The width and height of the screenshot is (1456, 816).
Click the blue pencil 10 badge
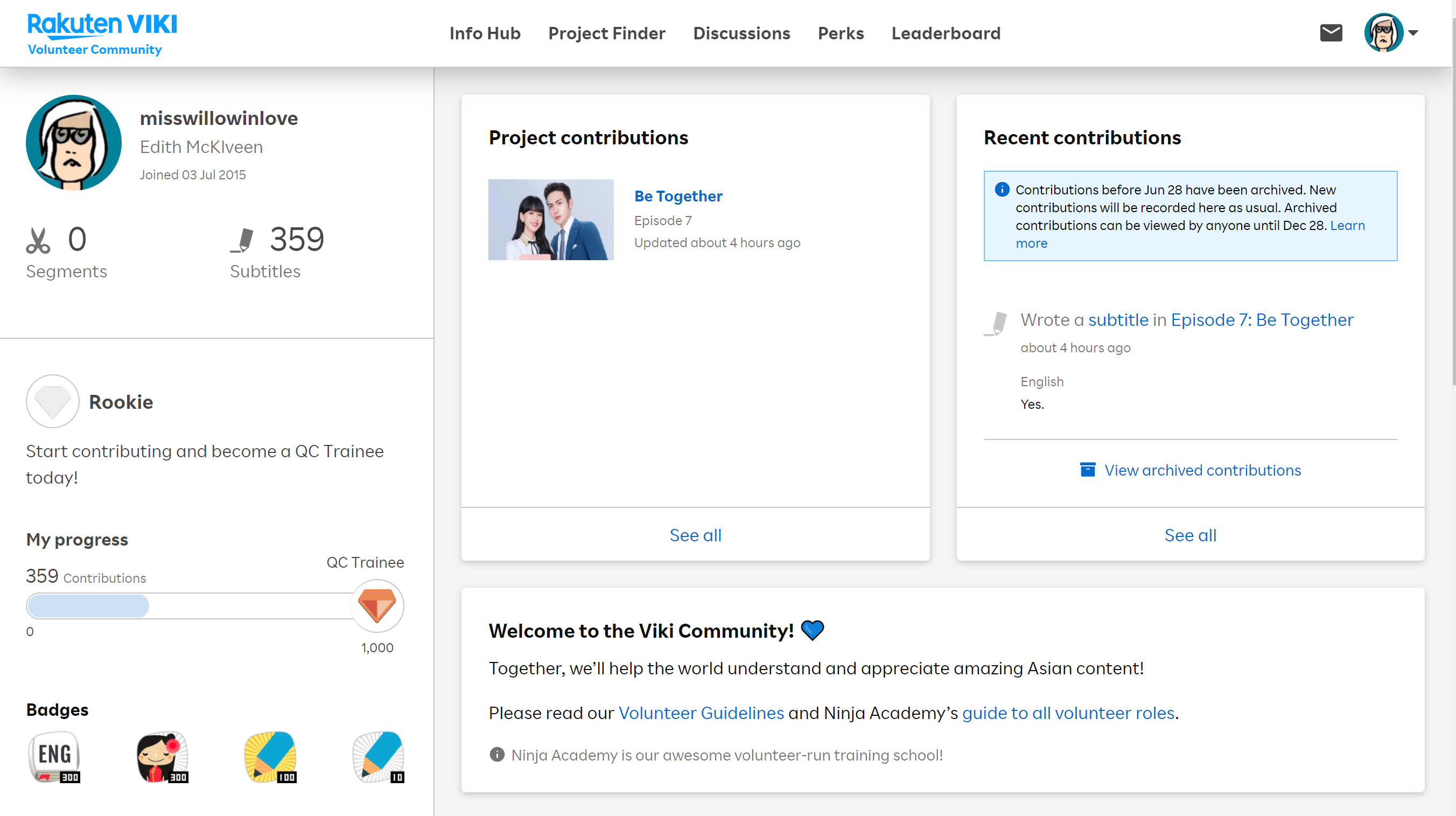pos(378,757)
